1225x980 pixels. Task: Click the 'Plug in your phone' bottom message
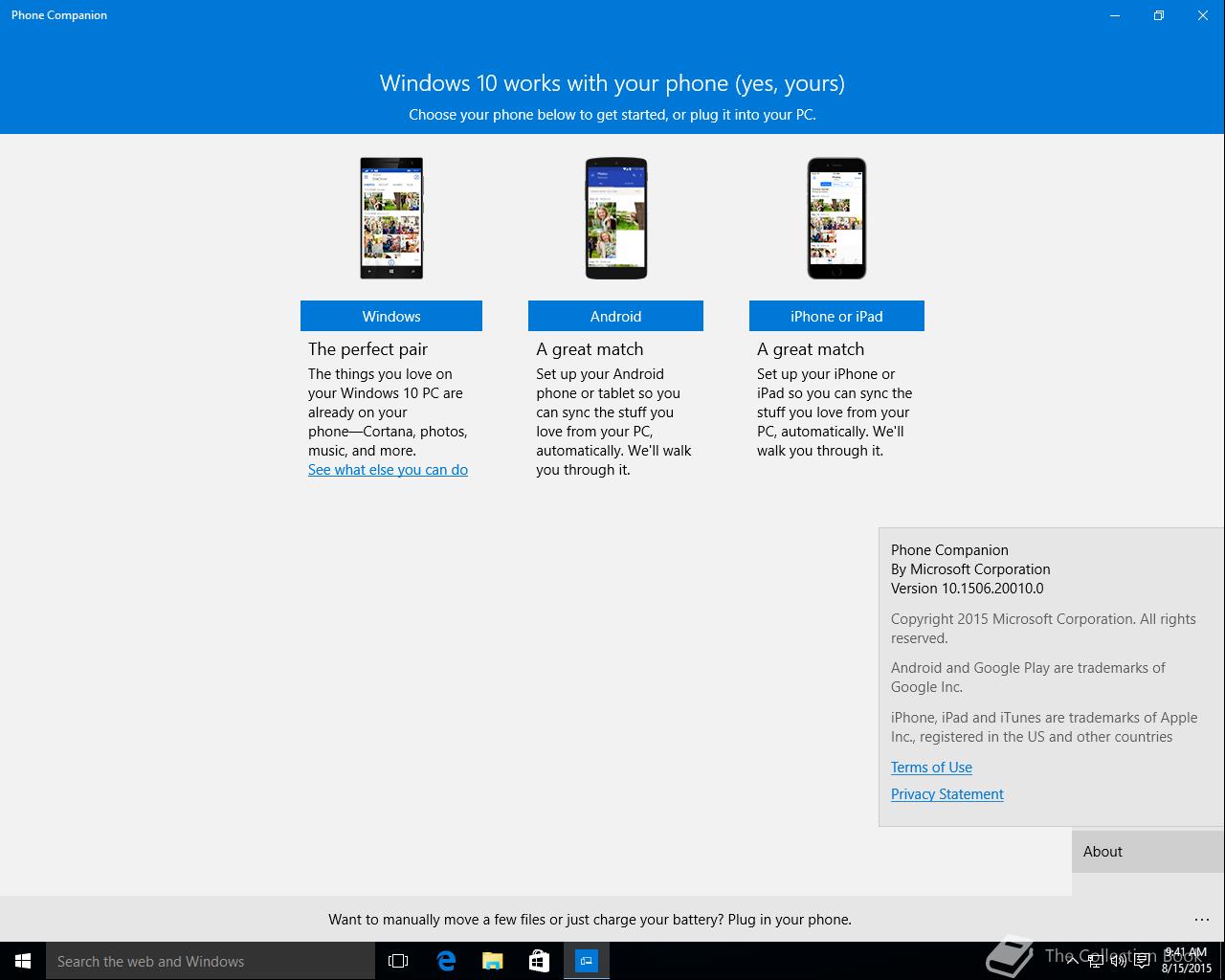point(590,920)
